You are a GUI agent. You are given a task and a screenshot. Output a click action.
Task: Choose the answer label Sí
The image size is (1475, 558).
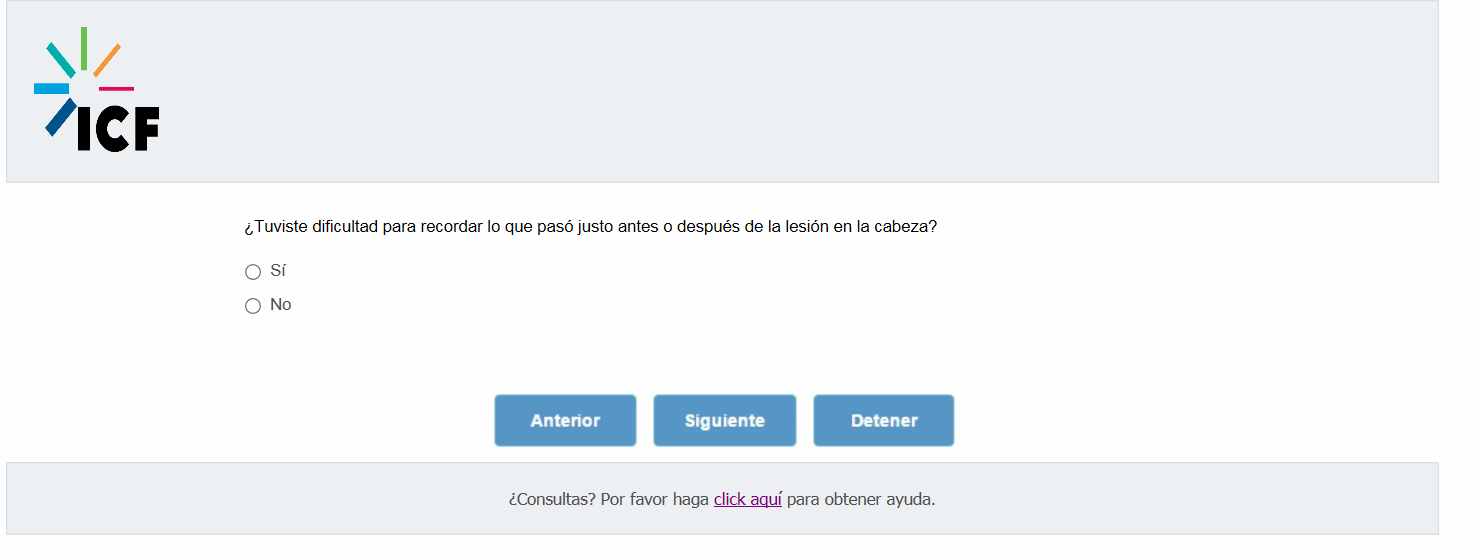[278, 271]
